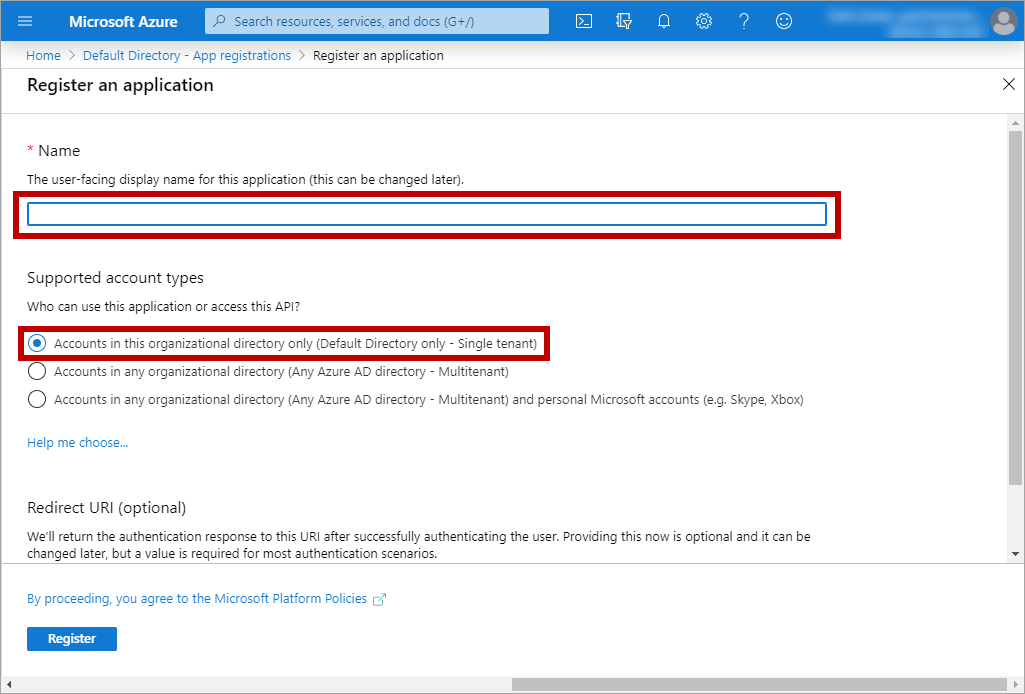Open the portal hamburger menu
Viewport: 1025px width, 694px height.
point(25,22)
